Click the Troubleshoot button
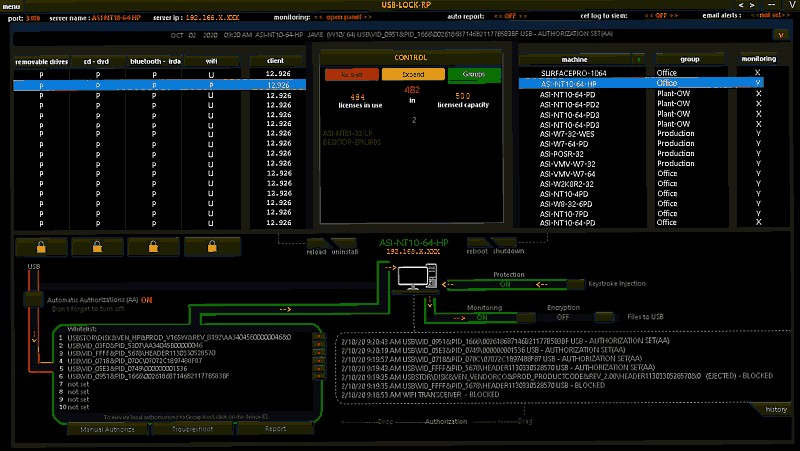The width and height of the screenshot is (800, 451). 191,430
